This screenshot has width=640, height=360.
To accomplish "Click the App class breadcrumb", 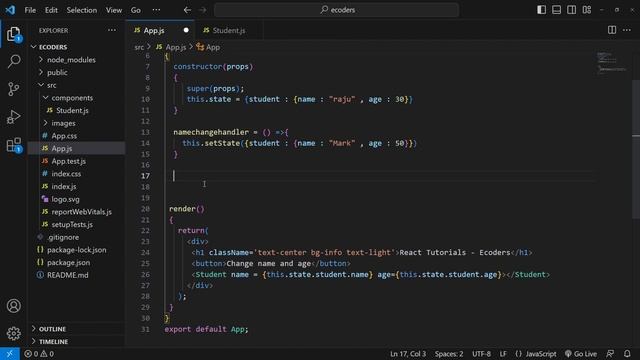I will [x=208, y=47].
